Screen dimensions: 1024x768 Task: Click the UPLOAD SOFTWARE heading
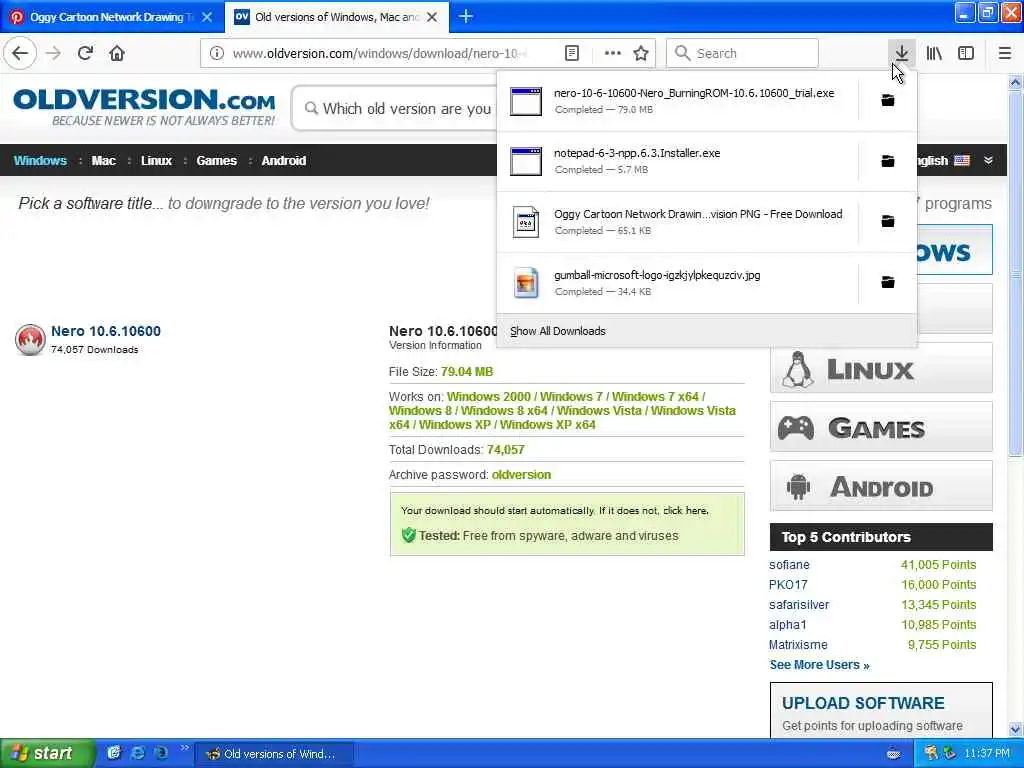coord(863,703)
